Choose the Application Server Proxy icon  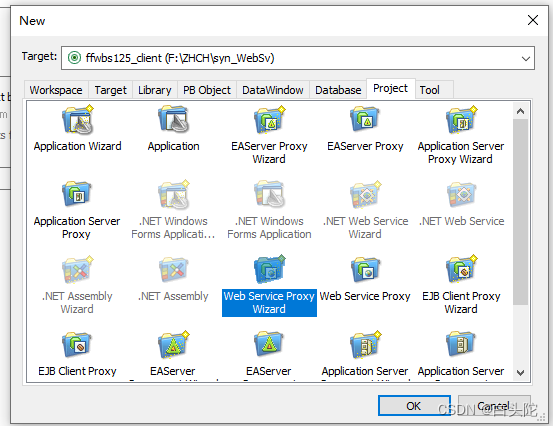click(x=77, y=194)
